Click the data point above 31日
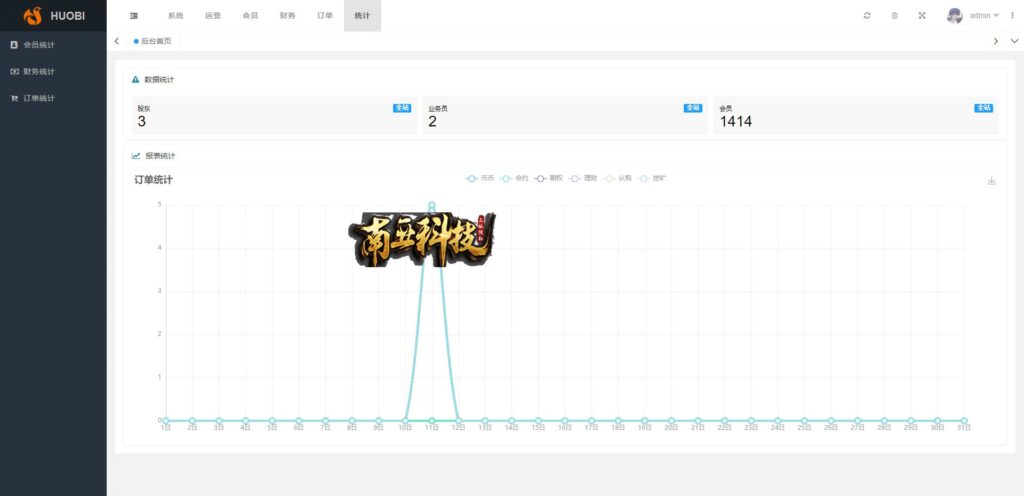The width and height of the screenshot is (1024, 496). pos(964,420)
